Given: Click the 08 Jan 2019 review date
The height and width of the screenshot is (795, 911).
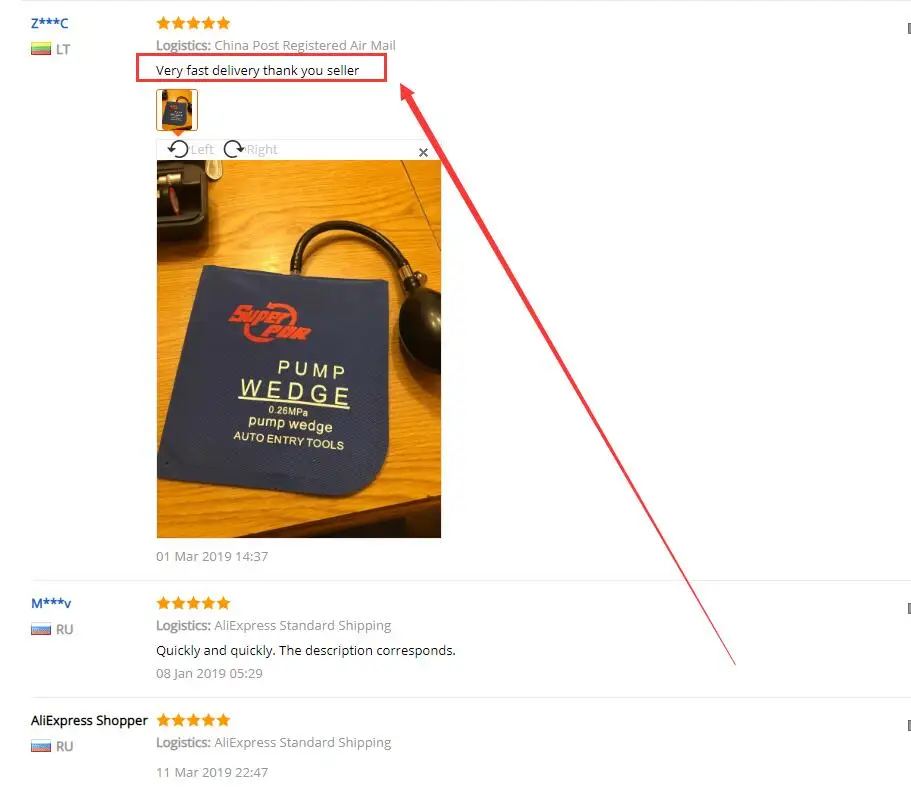Looking at the screenshot, I should 209,674.
